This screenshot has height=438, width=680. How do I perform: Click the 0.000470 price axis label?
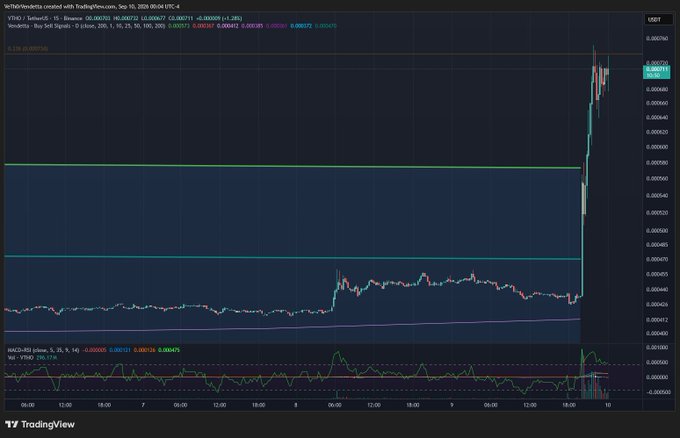657,259
